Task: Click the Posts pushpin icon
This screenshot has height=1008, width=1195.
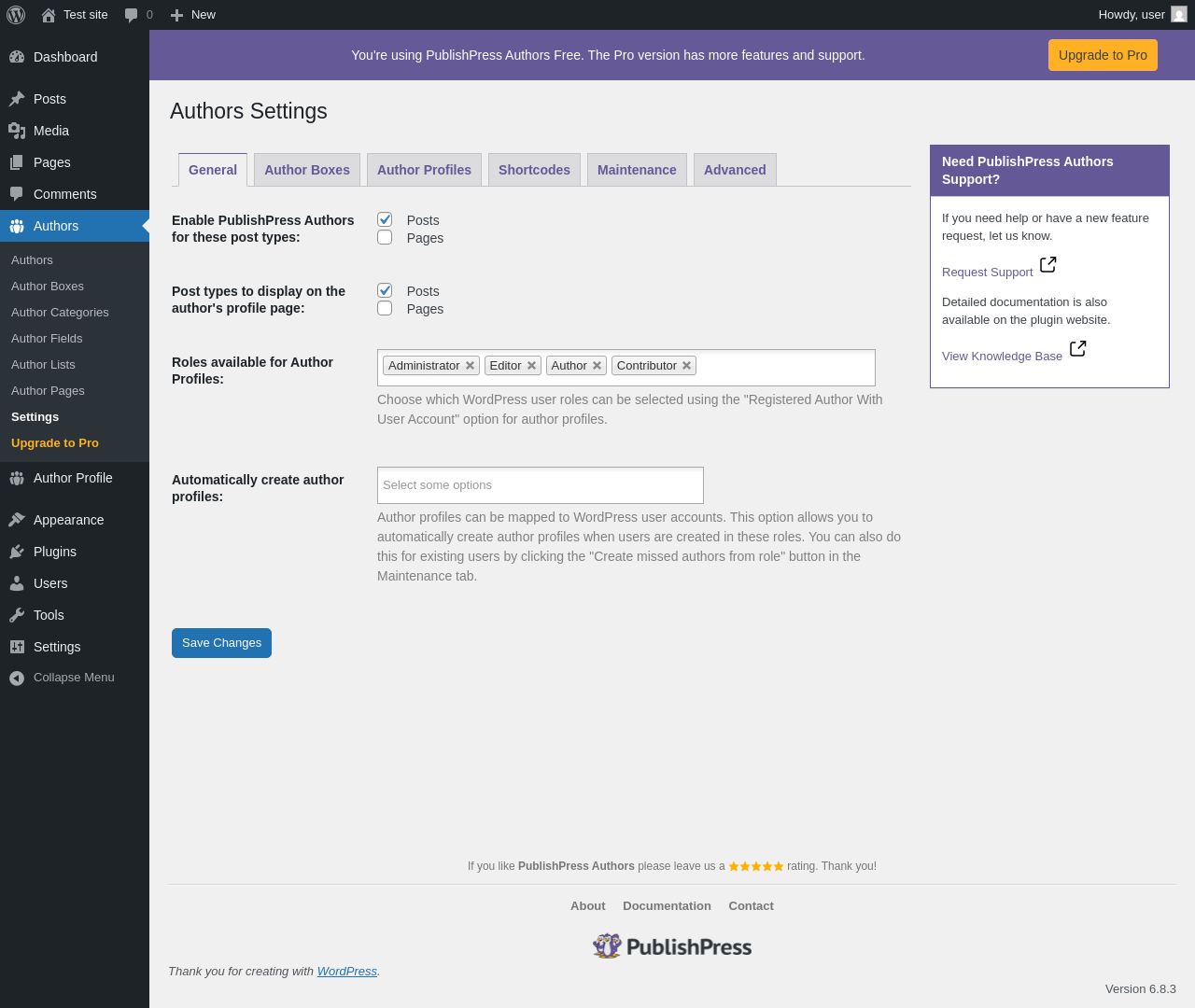Action: (x=17, y=99)
